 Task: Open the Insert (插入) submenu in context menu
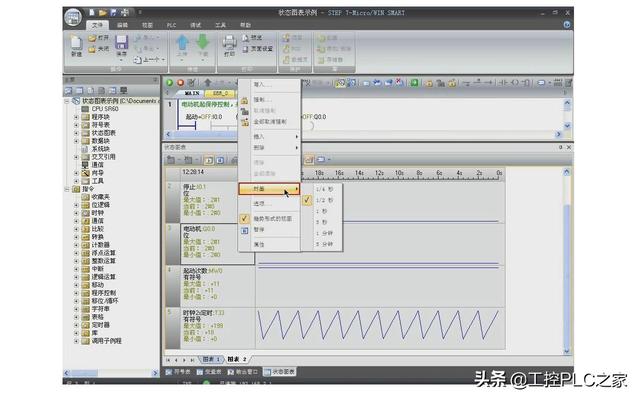(269, 136)
